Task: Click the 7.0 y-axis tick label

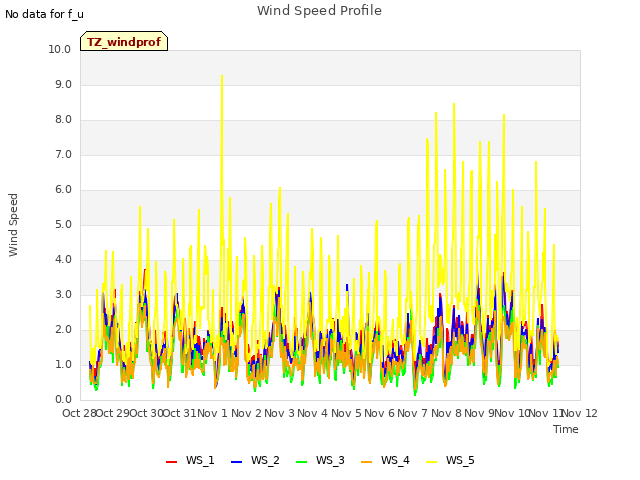Action: click(x=63, y=155)
